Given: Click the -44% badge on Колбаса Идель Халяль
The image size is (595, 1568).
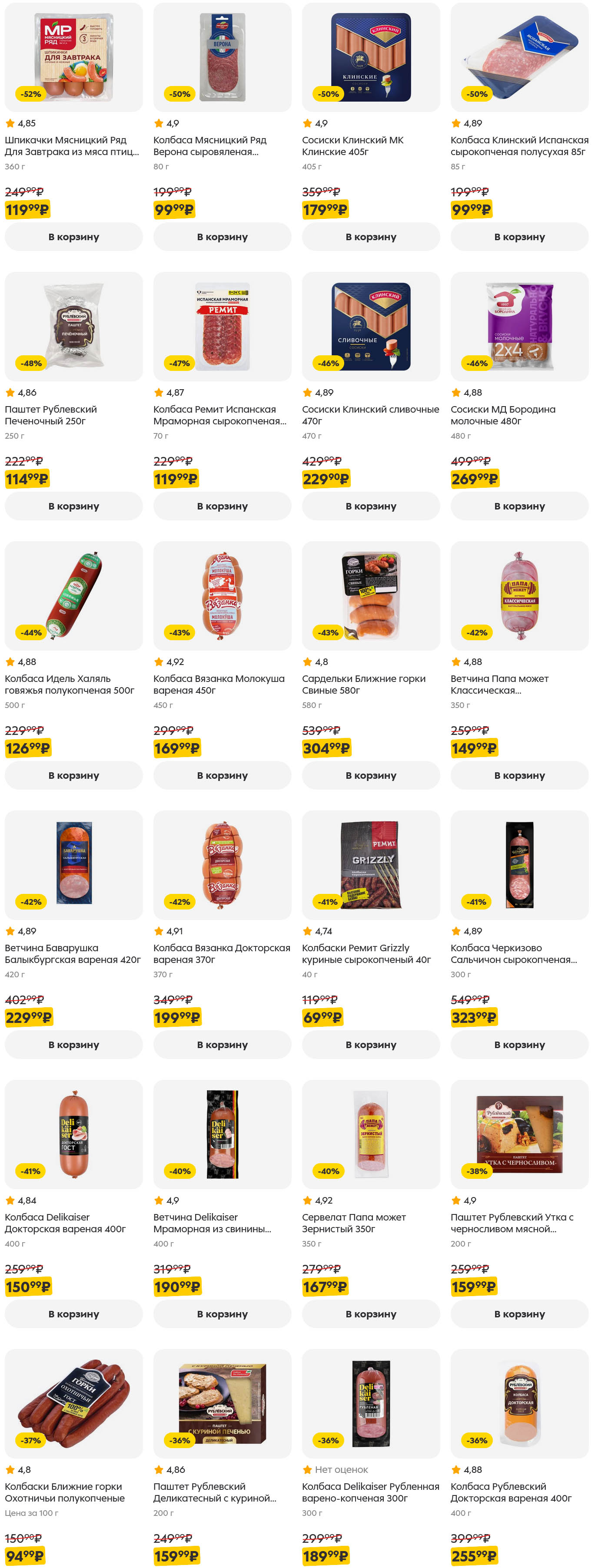Looking at the screenshot, I should pos(31,632).
